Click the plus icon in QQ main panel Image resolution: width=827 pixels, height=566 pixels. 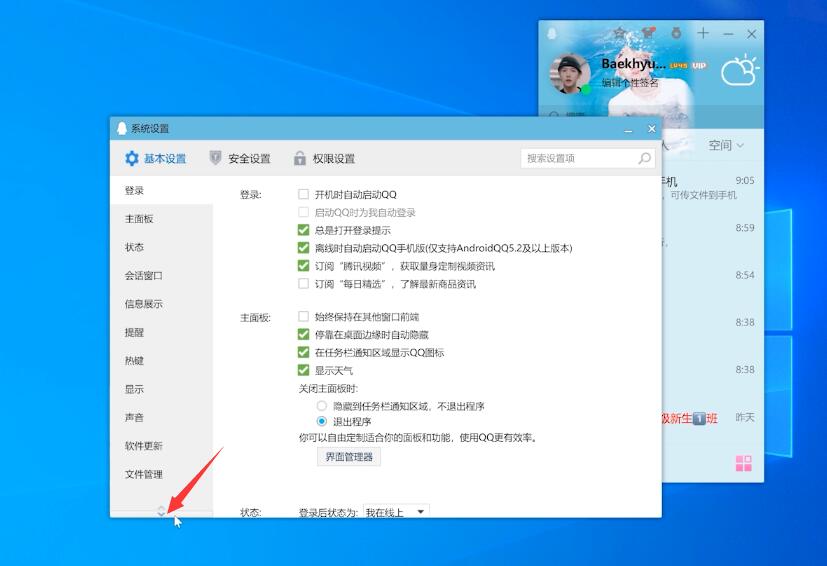703,33
